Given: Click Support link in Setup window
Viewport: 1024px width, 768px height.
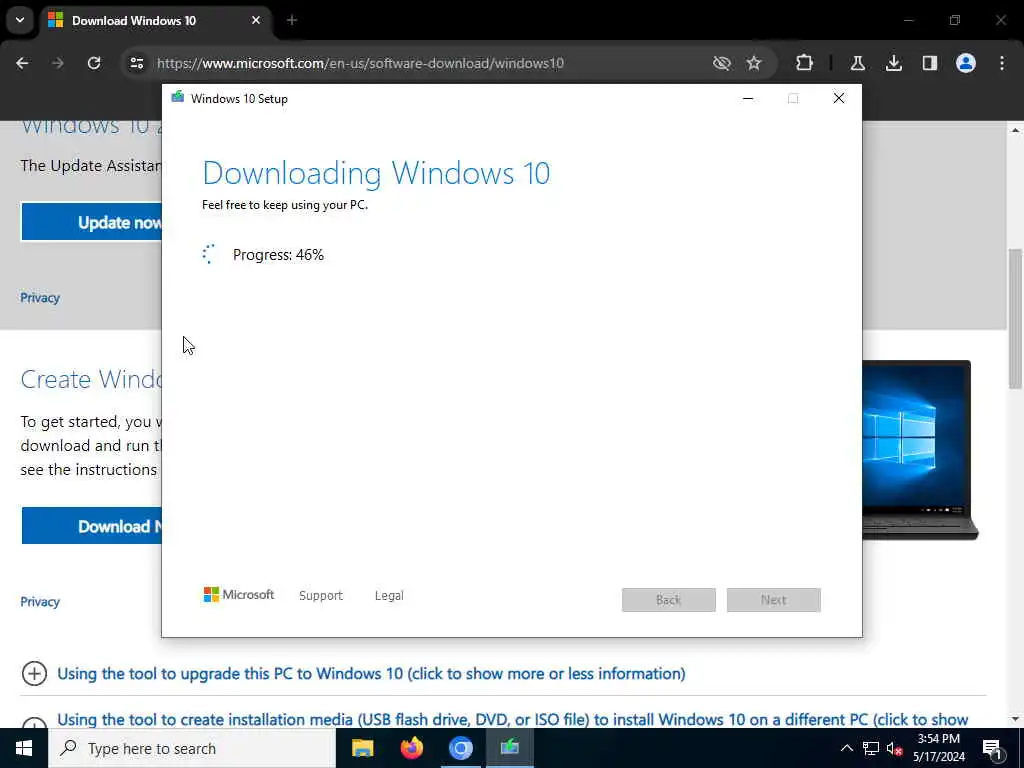Looking at the screenshot, I should coord(321,596).
